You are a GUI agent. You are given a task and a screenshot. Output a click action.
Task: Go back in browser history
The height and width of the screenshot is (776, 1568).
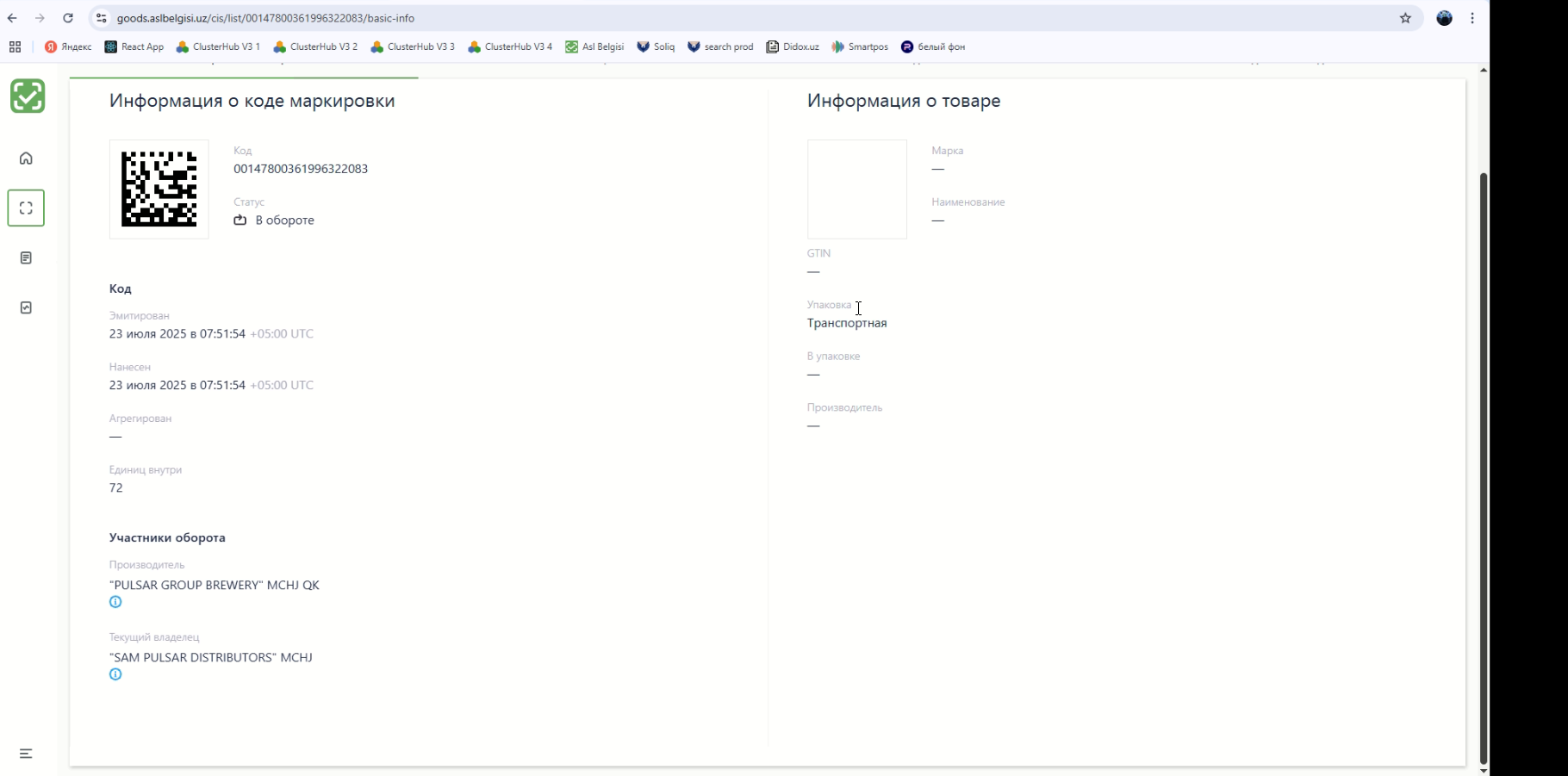click(x=12, y=18)
